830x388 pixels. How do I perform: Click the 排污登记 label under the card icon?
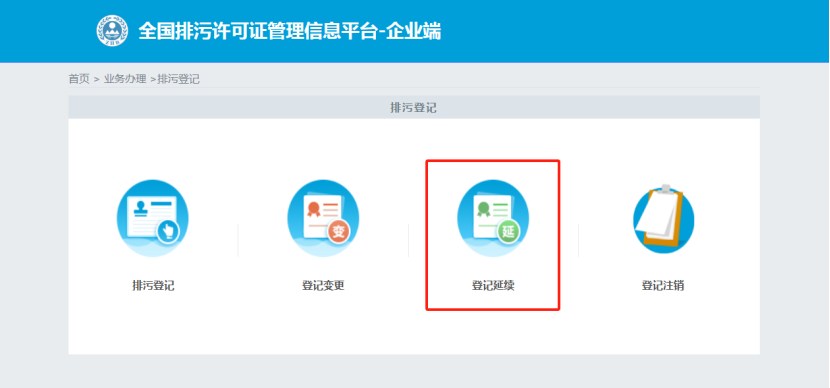tap(153, 285)
